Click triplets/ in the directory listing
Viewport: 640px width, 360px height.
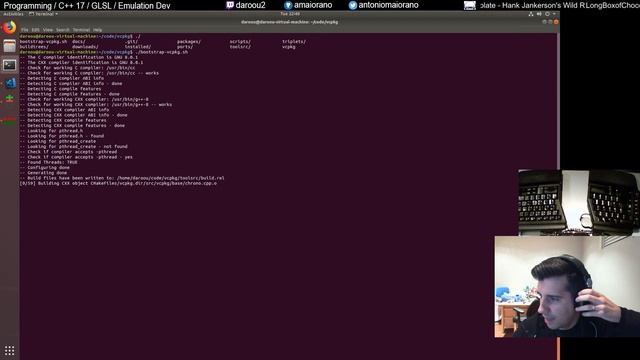coord(294,42)
